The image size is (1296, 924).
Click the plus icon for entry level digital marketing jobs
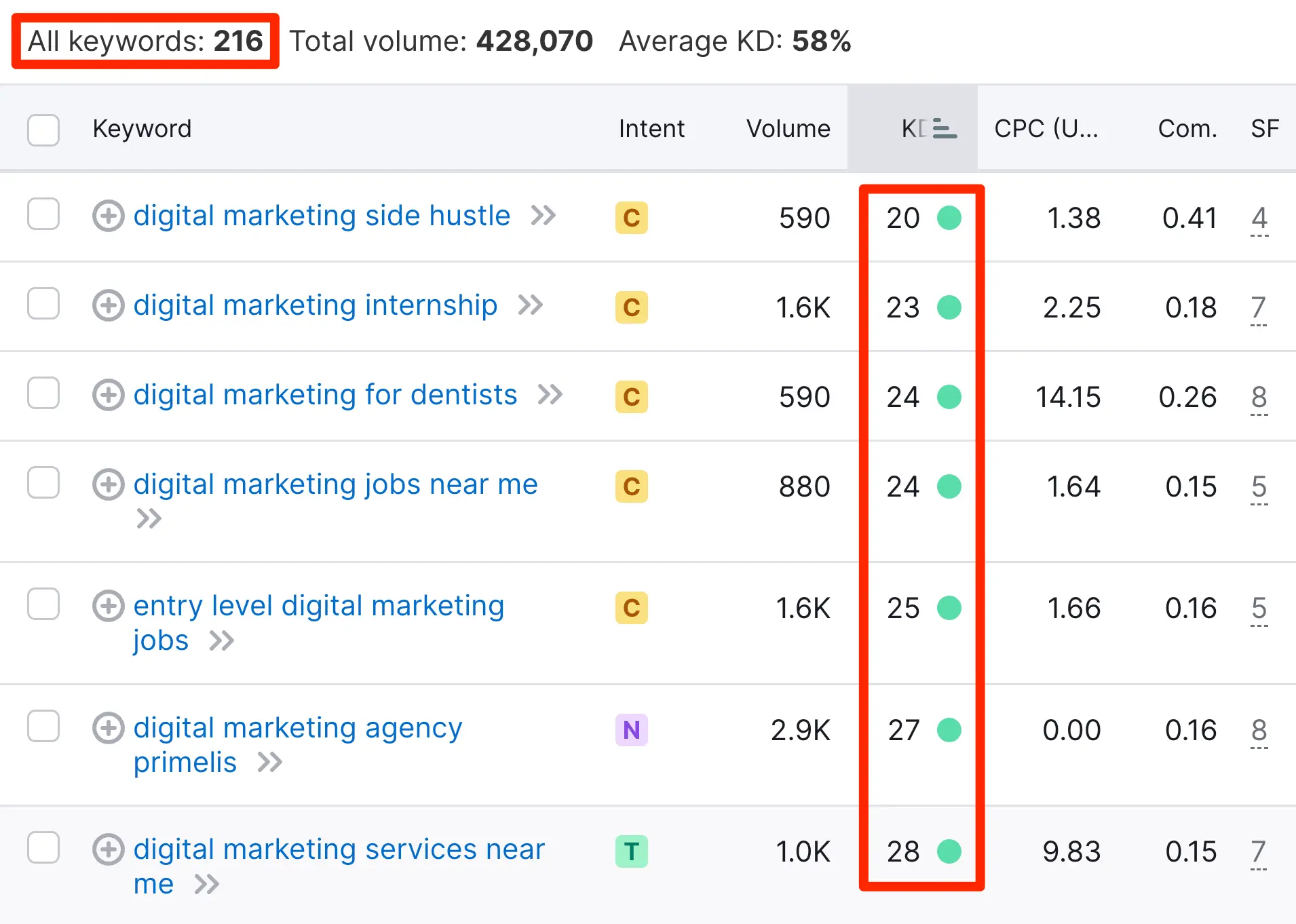(x=109, y=607)
